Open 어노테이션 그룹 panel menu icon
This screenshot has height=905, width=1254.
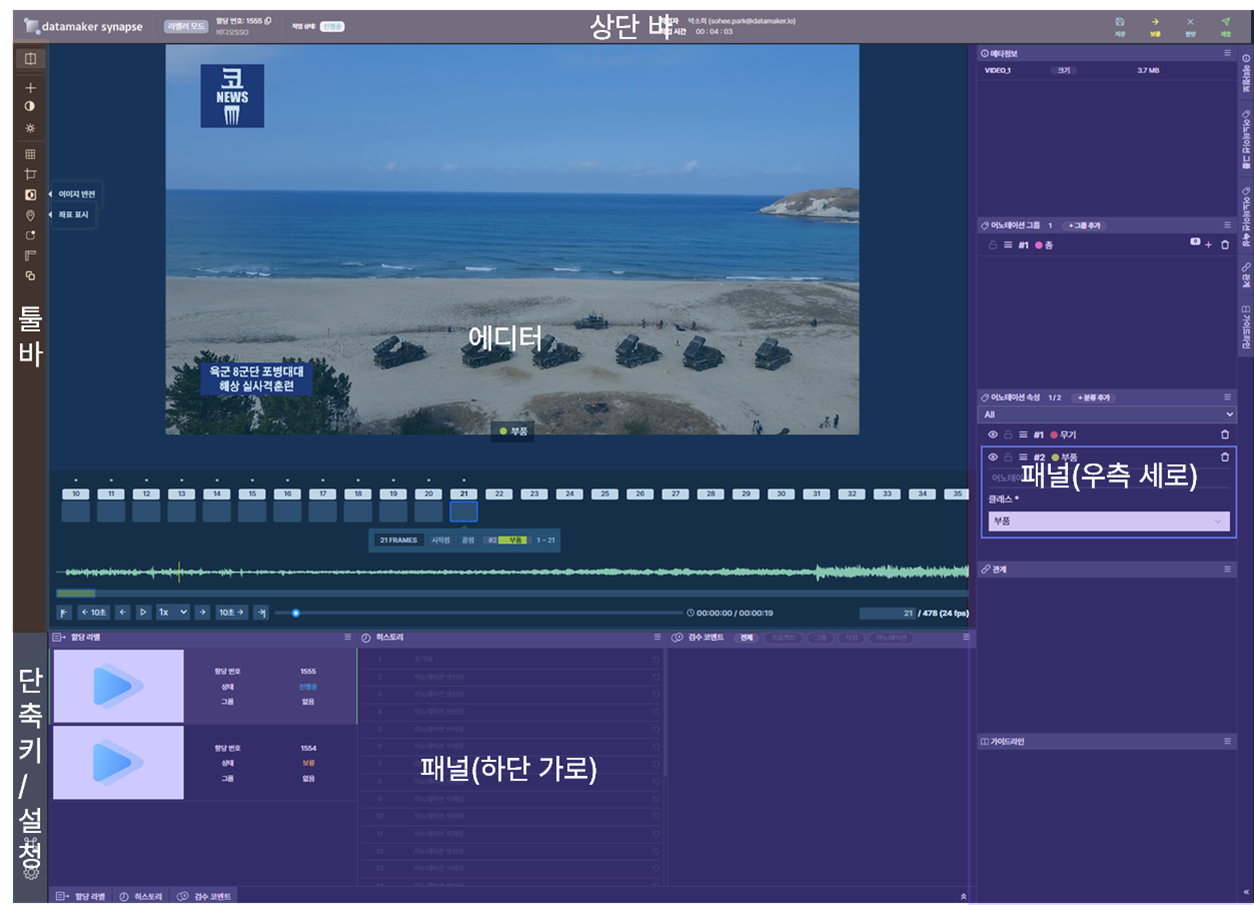[1228, 225]
